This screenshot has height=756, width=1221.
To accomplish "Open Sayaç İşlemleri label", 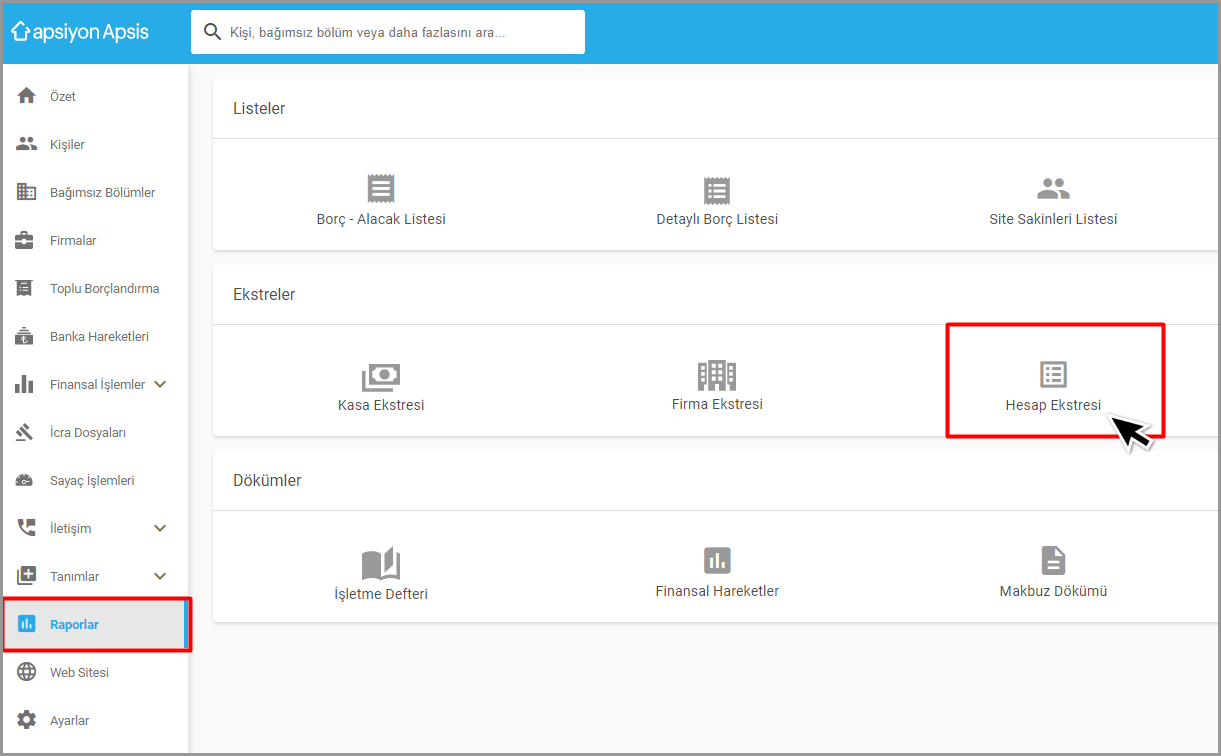I will click(x=92, y=481).
